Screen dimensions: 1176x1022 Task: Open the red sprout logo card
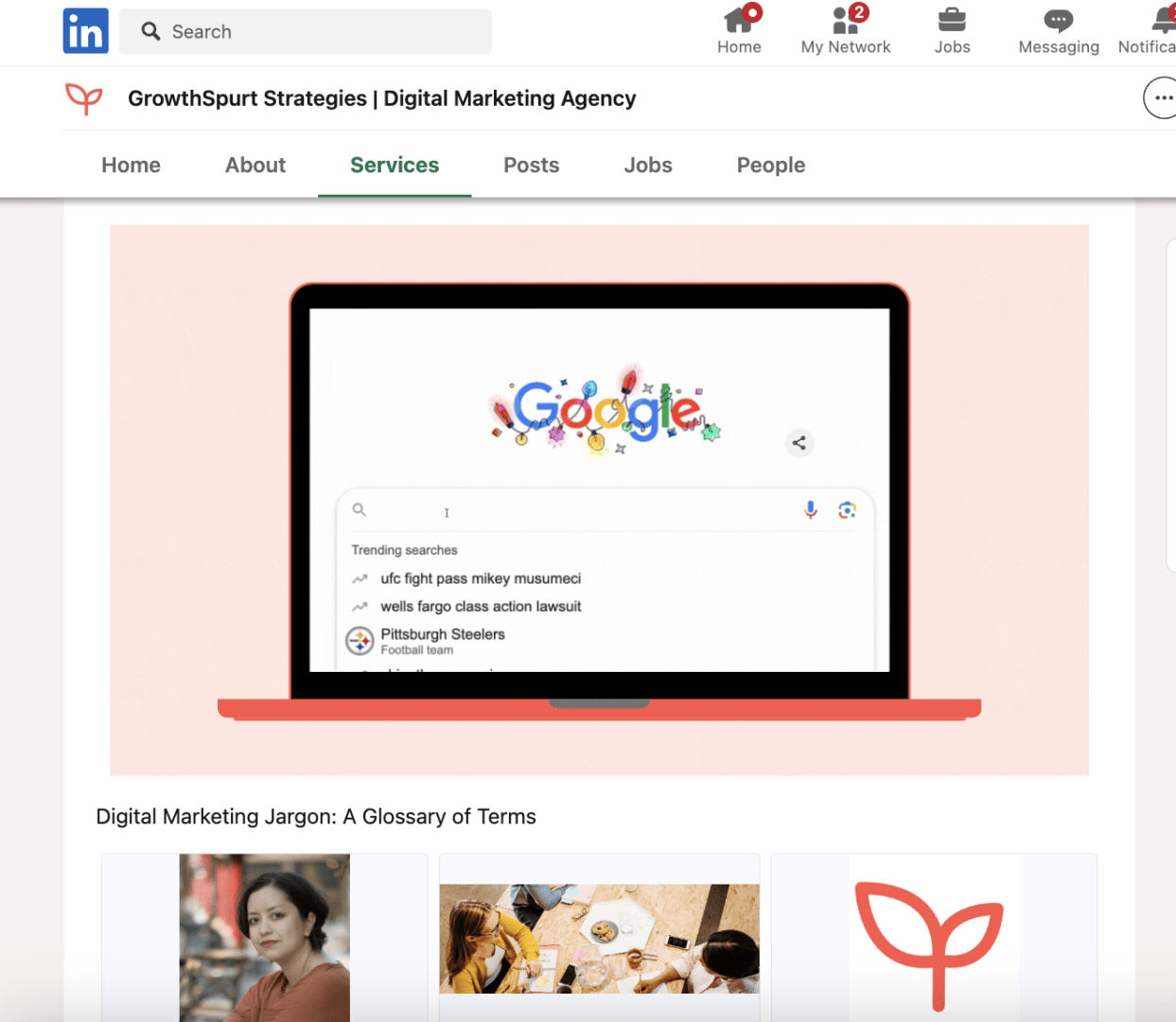[934, 938]
